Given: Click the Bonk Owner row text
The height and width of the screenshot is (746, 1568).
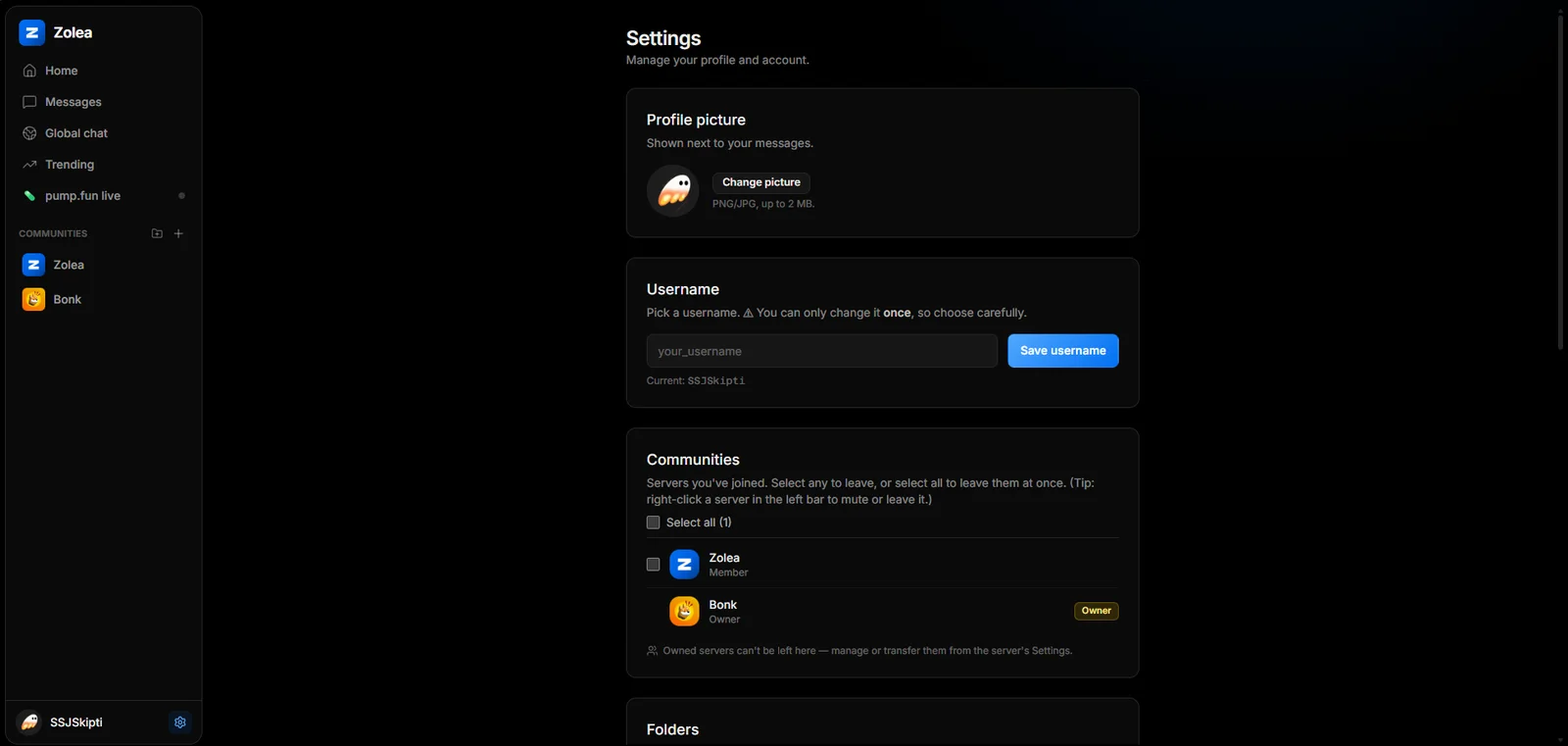Looking at the screenshot, I should click(724, 612).
